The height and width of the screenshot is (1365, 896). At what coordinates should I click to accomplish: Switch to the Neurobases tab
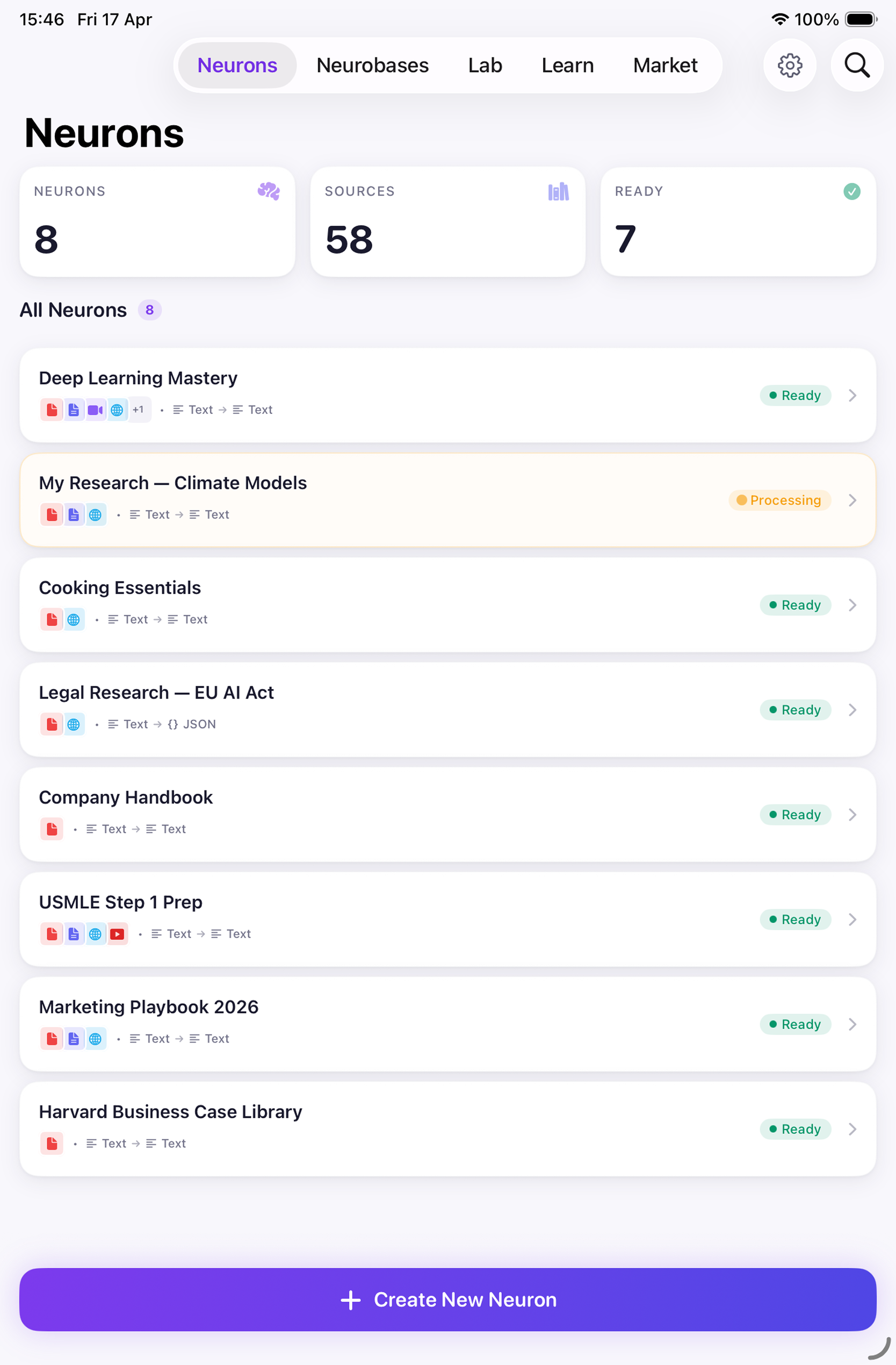pyautogui.click(x=372, y=65)
